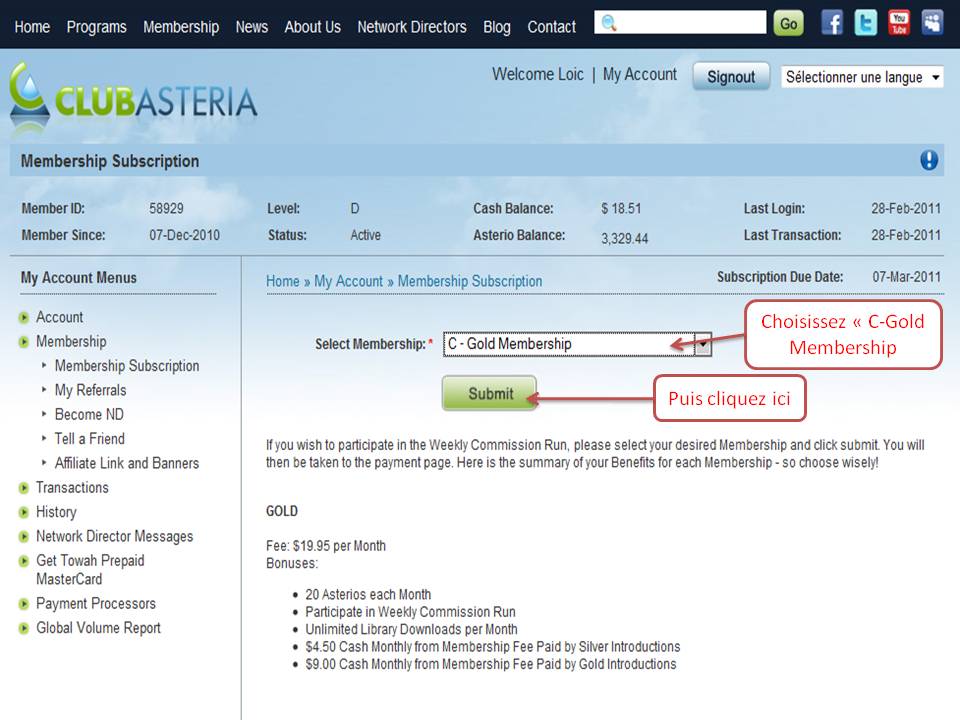Viewport: 960px width, 720px height.
Task: Click the Member Since date 07-Dec-2010
Action: tap(184, 235)
